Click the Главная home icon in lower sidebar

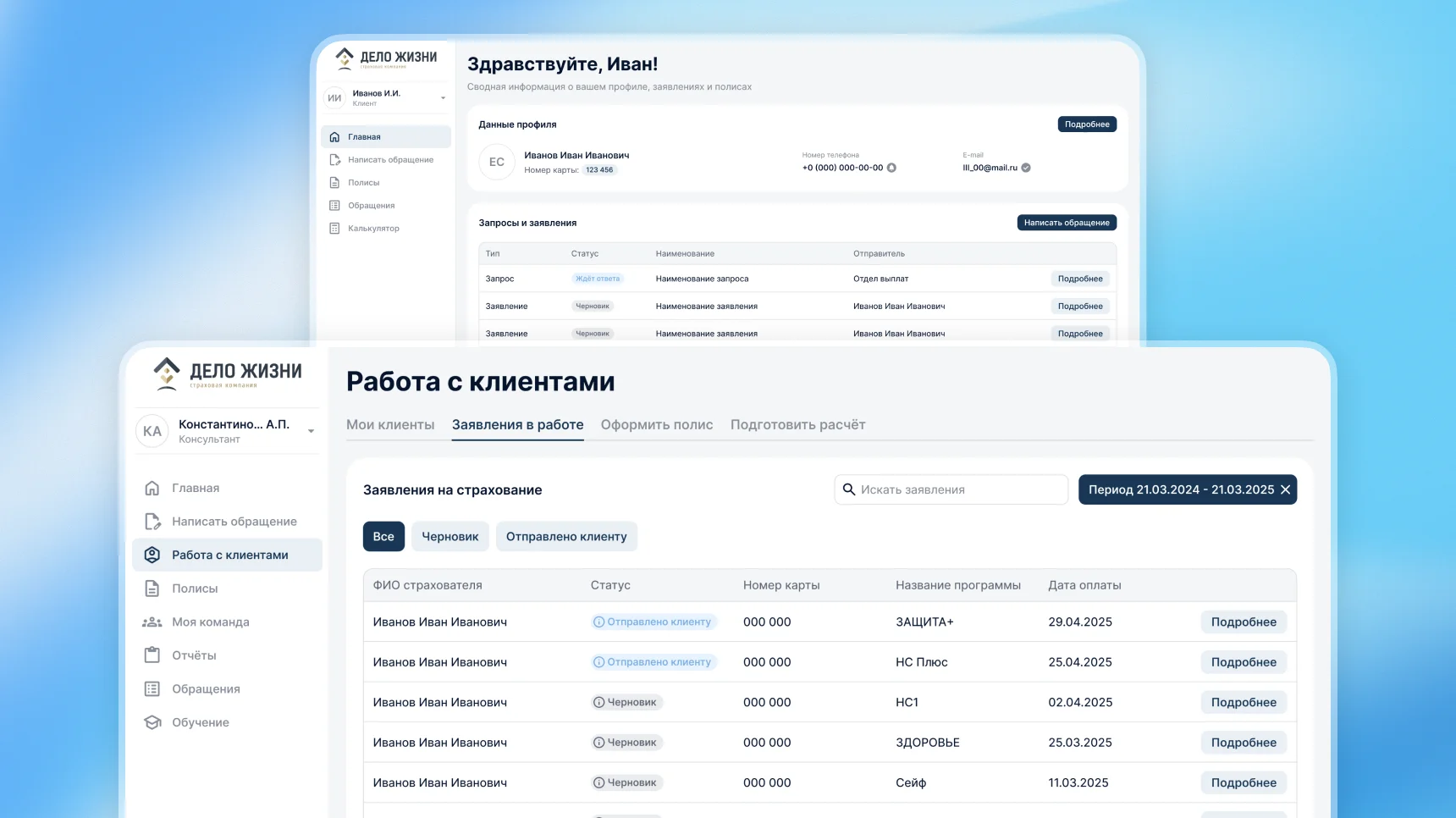coord(152,489)
